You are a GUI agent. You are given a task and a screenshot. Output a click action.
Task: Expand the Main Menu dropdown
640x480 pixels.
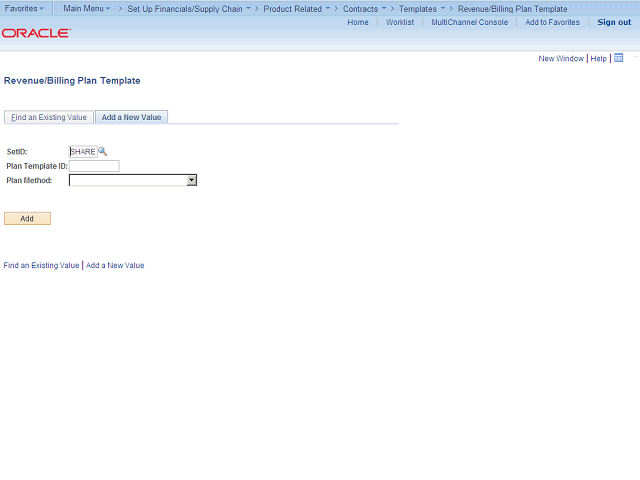coord(87,8)
